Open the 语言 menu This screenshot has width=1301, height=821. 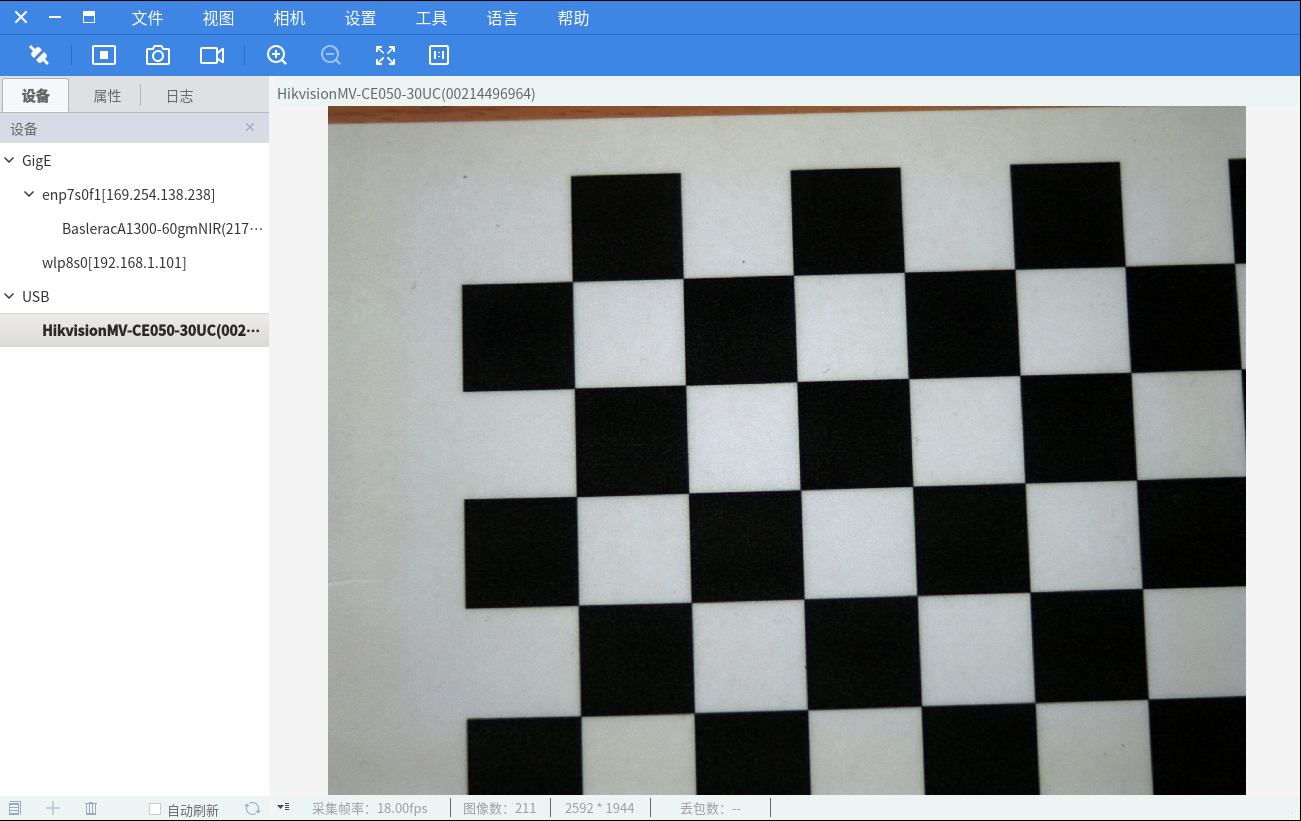(x=502, y=18)
